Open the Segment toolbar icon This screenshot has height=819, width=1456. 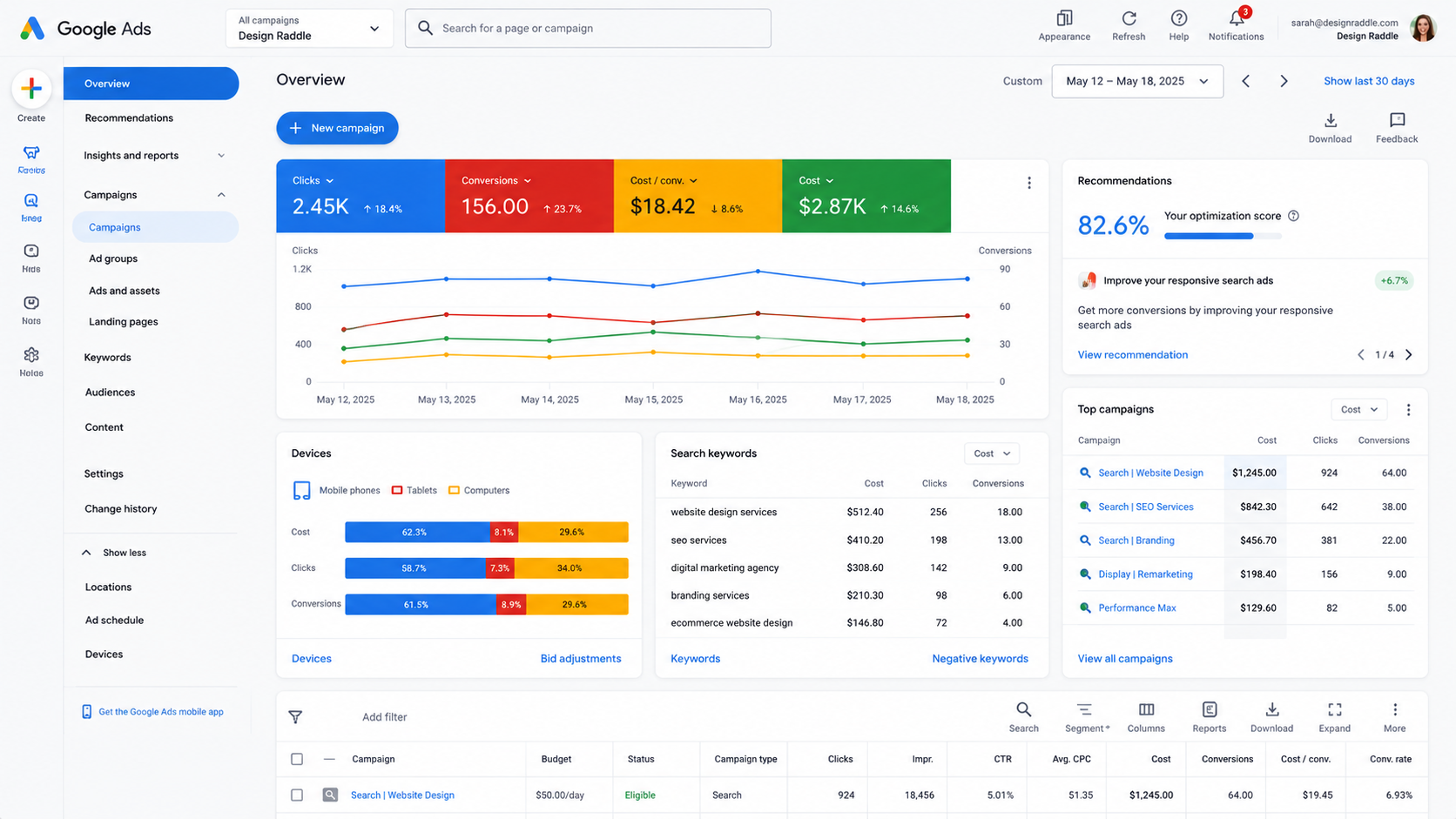pyautogui.click(x=1084, y=709)
